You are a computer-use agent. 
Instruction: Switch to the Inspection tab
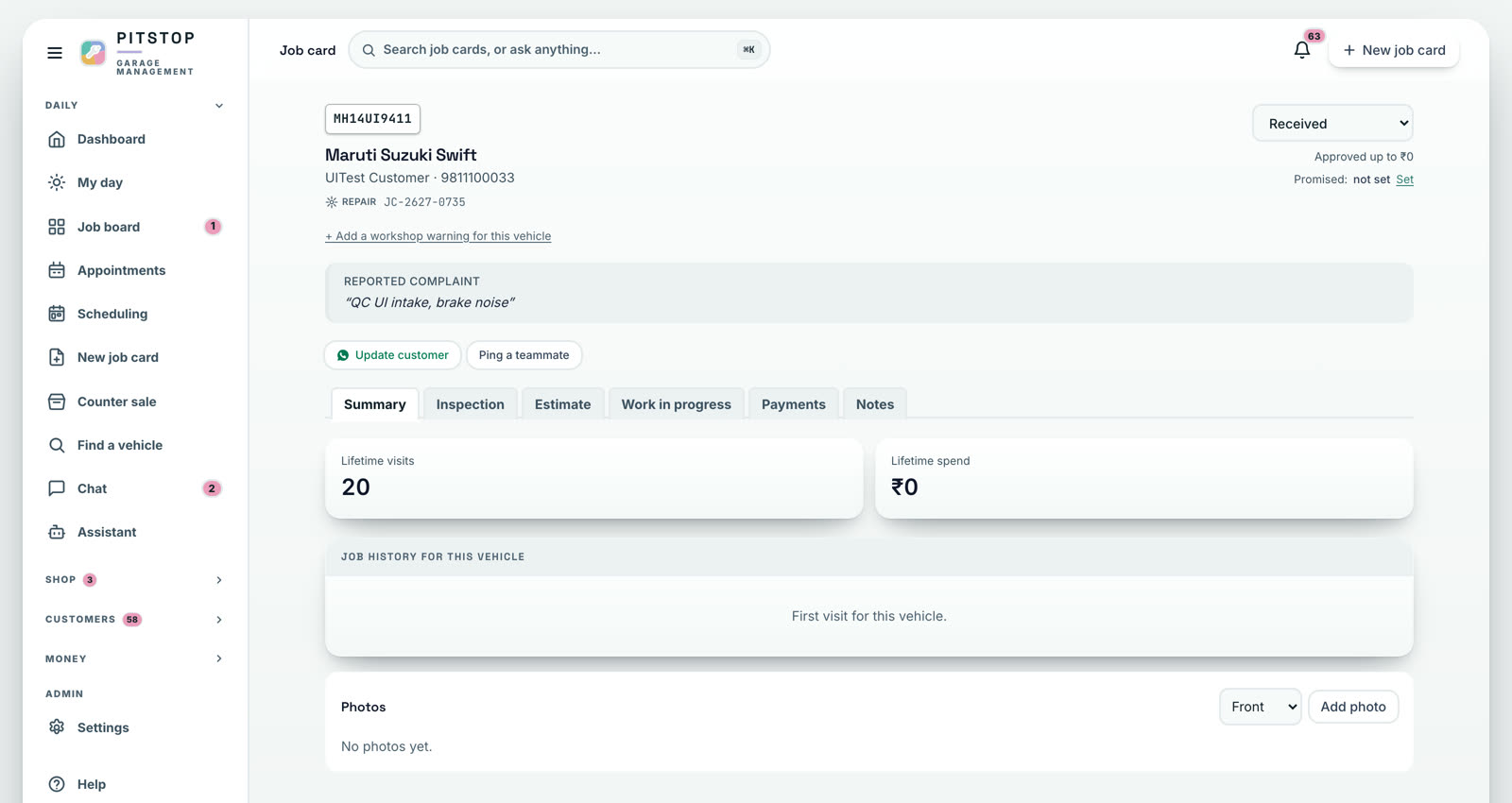pos(471,404)
